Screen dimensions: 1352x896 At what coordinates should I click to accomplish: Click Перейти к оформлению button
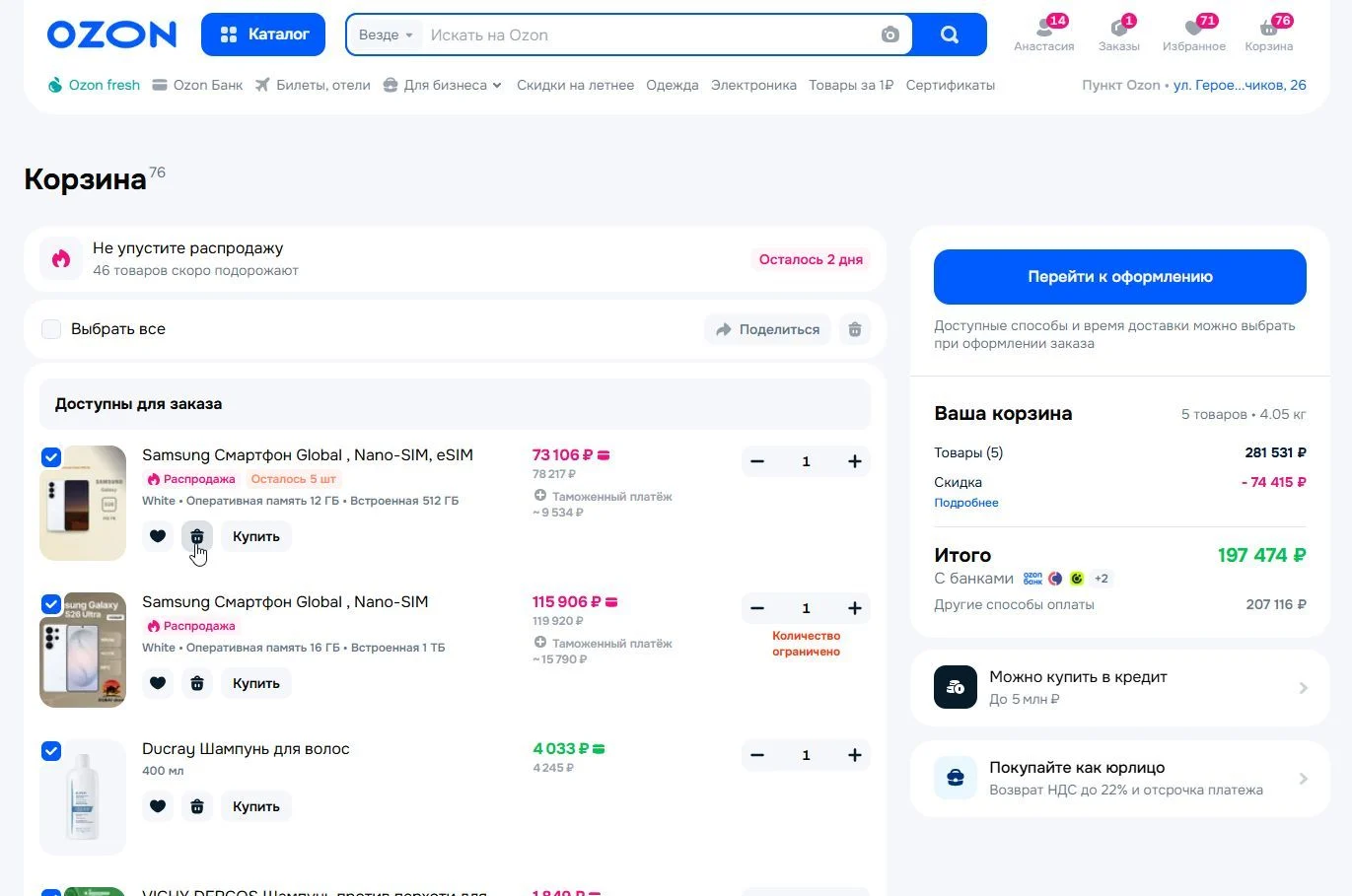1120,277
